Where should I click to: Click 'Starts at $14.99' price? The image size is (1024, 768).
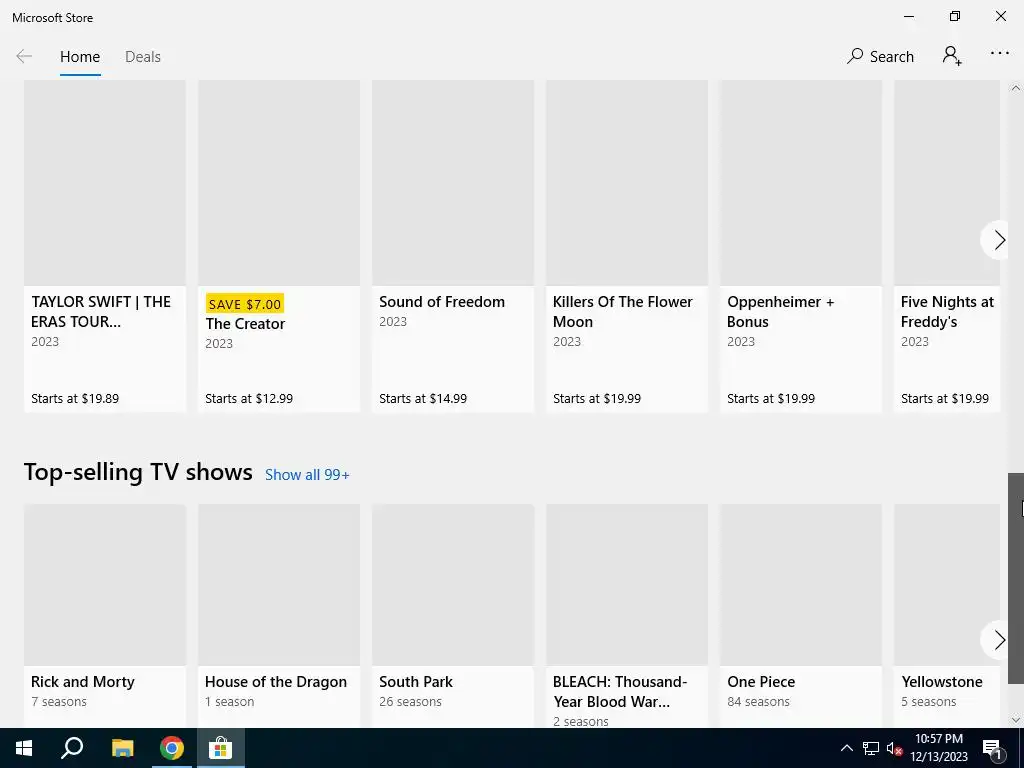423,398
